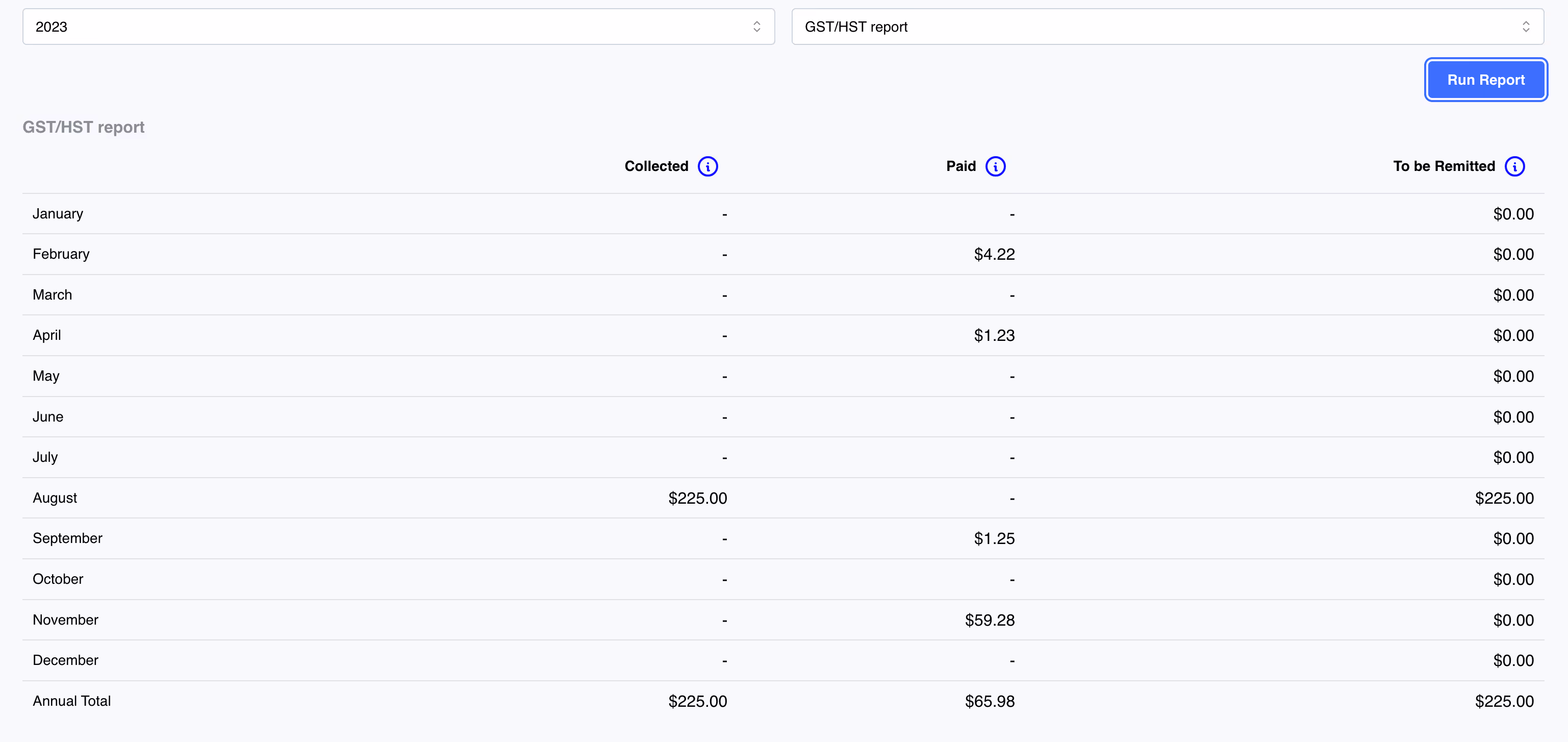Click the January row label
The width and height of the screenshot is (1568, 742).
pyautogui.click(x=58, y=214)
